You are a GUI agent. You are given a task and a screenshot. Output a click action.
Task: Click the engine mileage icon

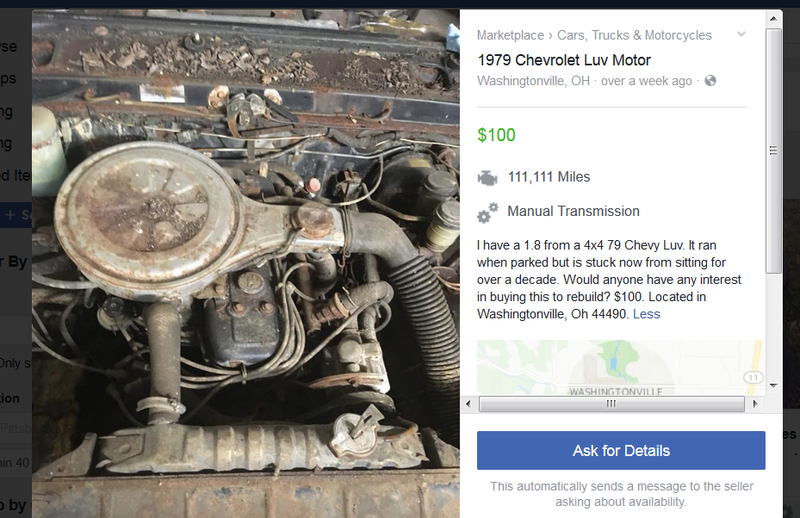click(487, 178)
